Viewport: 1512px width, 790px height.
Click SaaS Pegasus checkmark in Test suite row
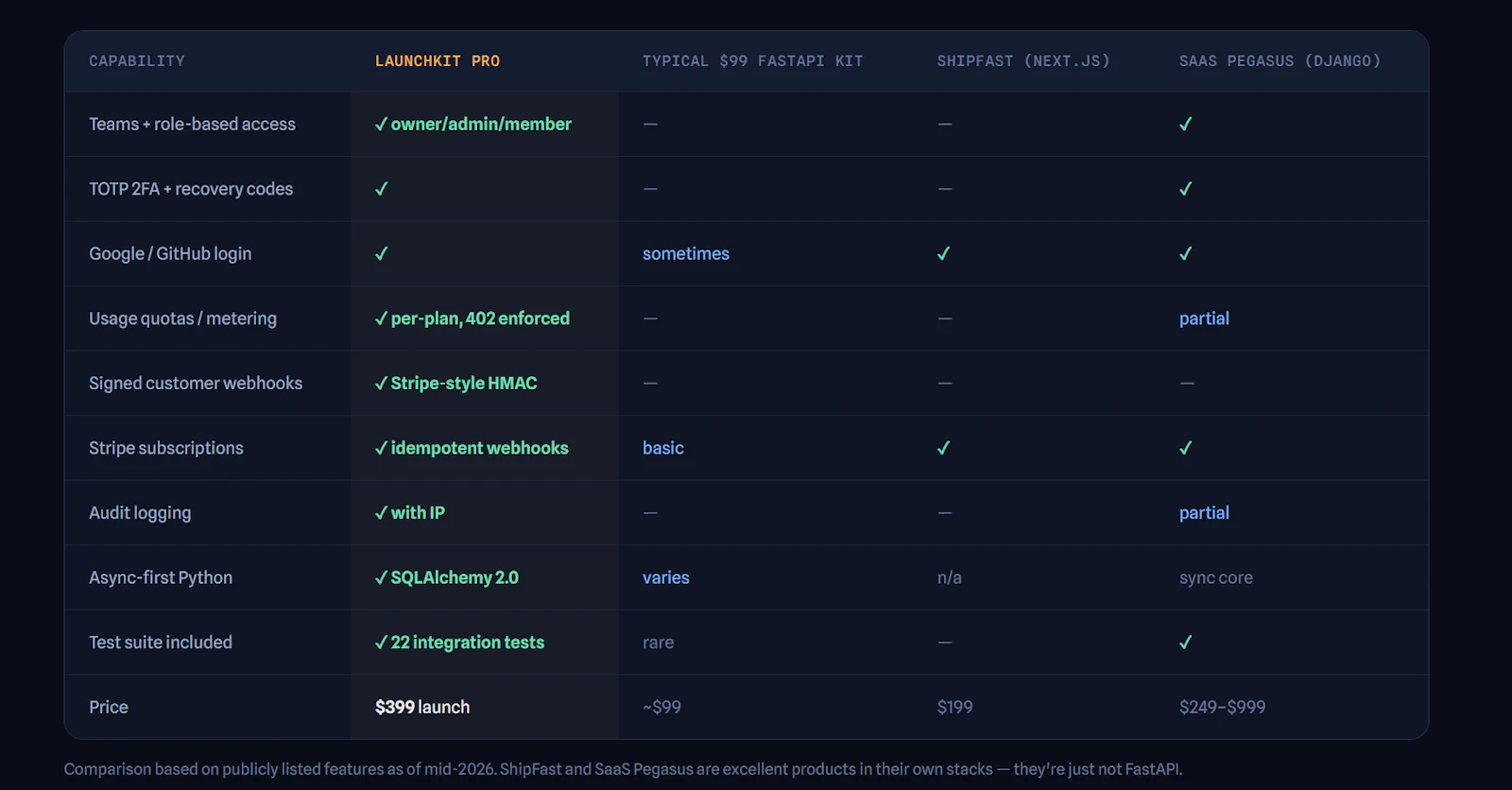[x=1185, y=643]
